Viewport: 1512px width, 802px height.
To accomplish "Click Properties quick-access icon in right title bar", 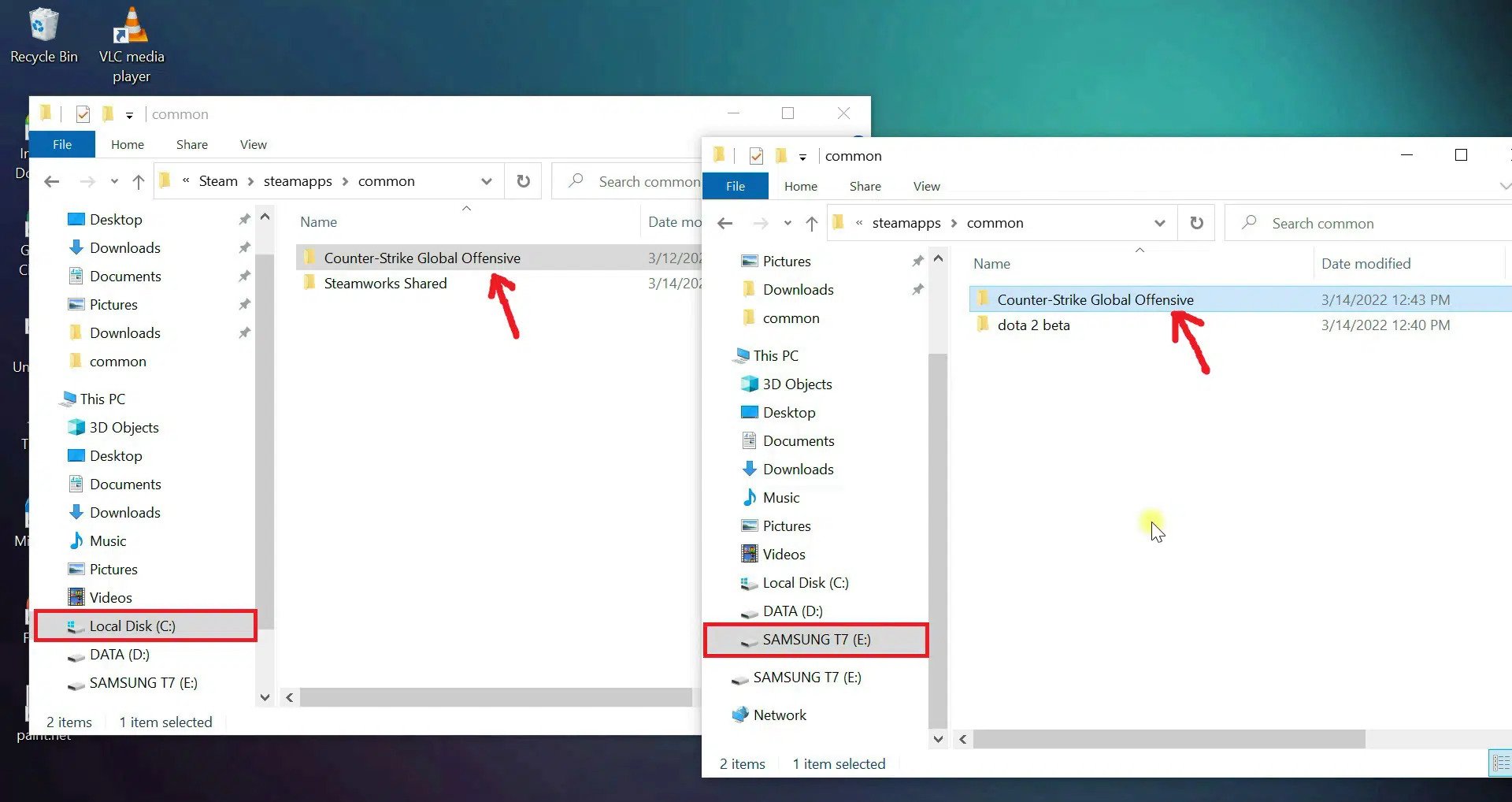I will (756, 156).
